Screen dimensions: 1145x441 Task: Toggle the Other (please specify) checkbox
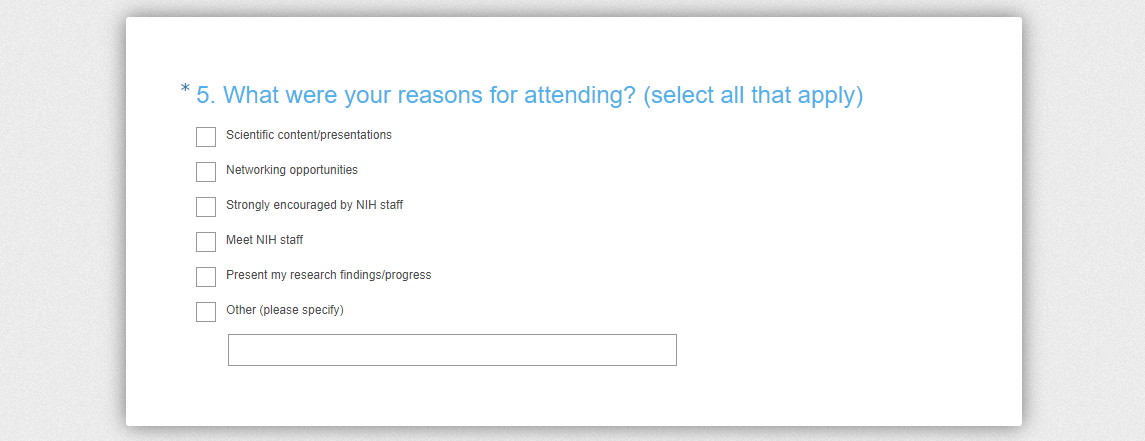pos(206,312)
